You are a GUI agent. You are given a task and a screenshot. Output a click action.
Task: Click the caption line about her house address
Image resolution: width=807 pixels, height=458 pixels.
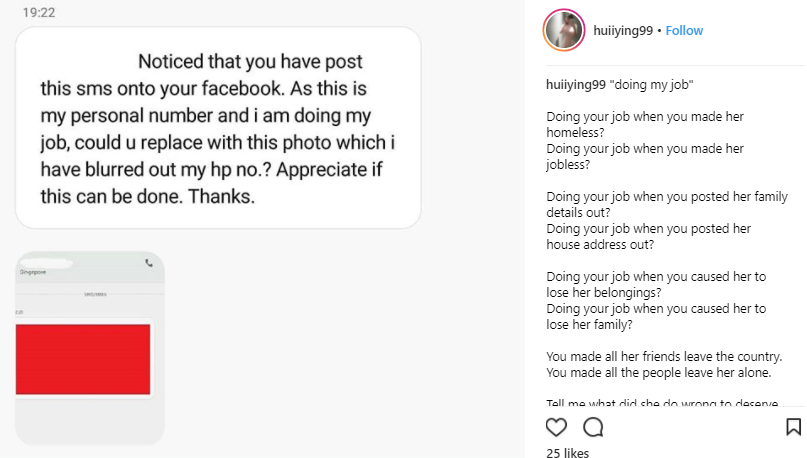648,236
